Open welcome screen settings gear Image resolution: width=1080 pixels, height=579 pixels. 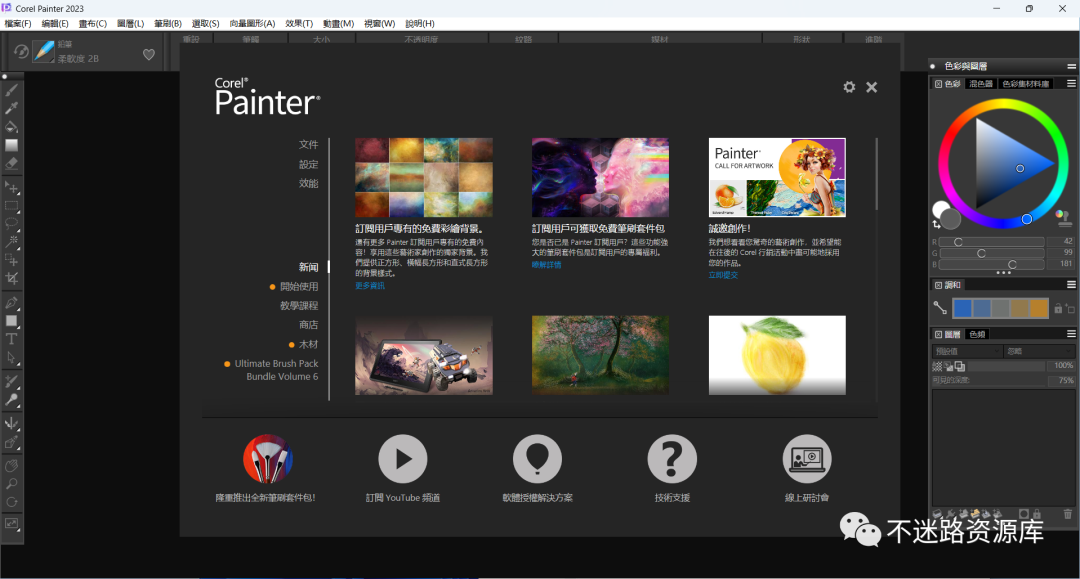point(849,87)
